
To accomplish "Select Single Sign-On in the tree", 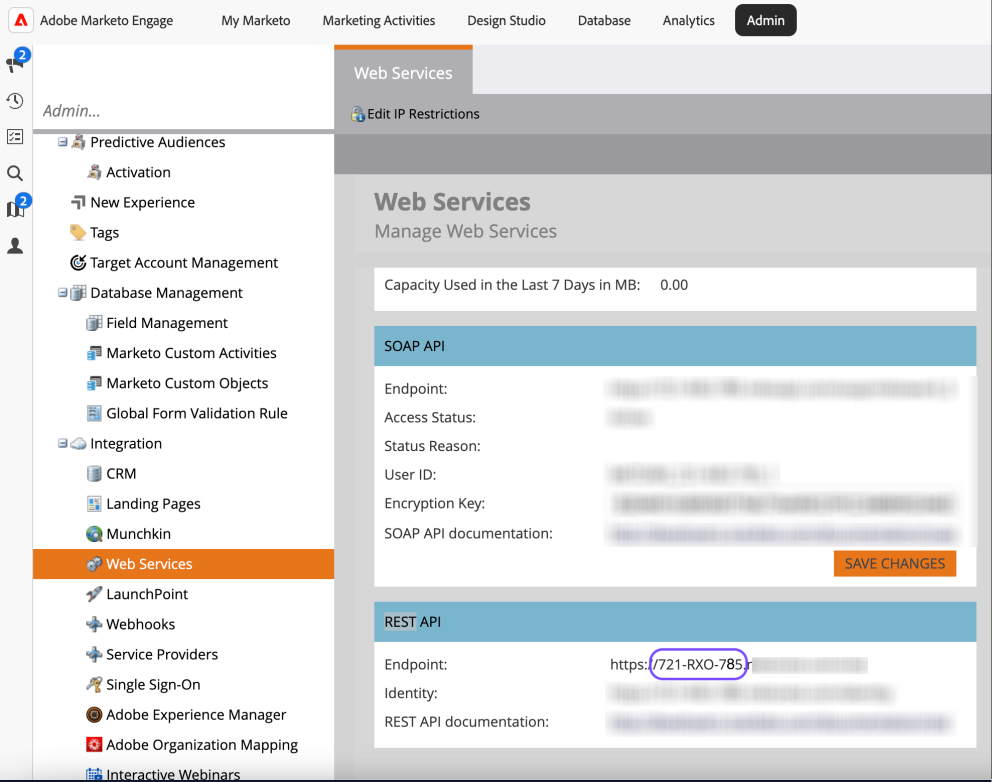I will [153, 685].
